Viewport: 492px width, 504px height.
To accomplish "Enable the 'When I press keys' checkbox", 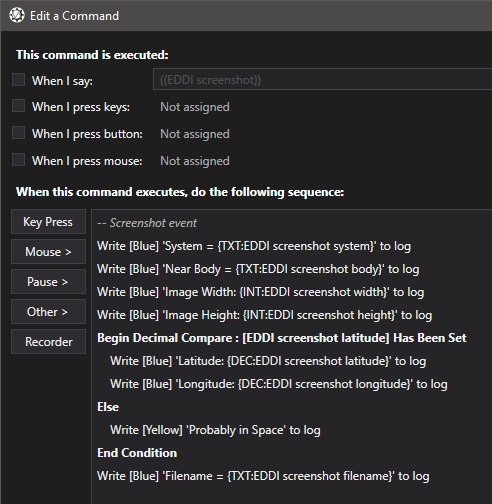I will coord(18,106).
